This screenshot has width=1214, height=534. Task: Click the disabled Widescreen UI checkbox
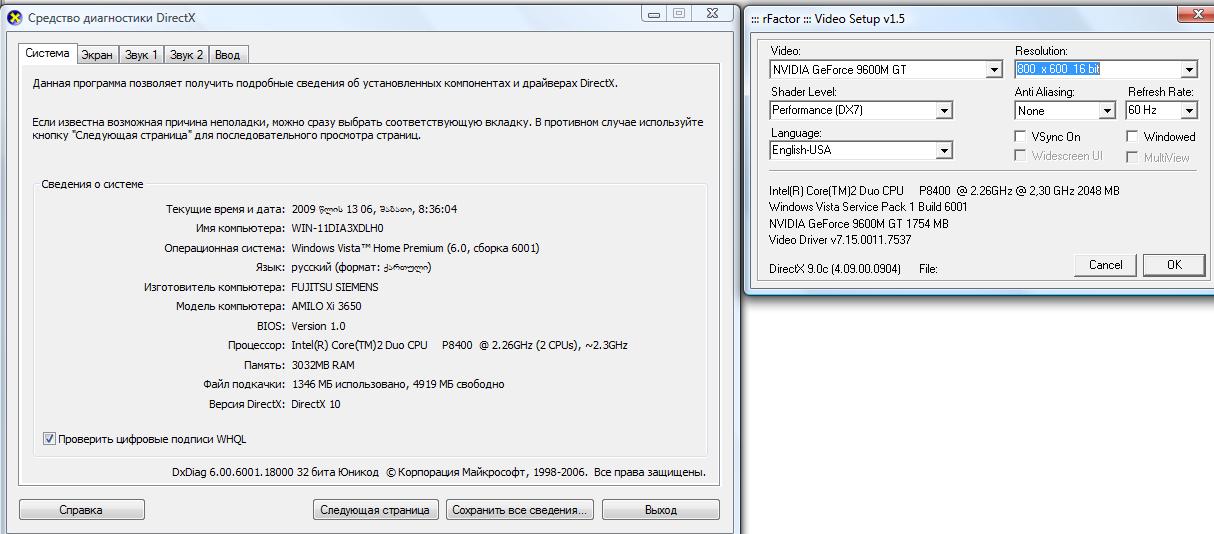click(x=1020, y=156)
